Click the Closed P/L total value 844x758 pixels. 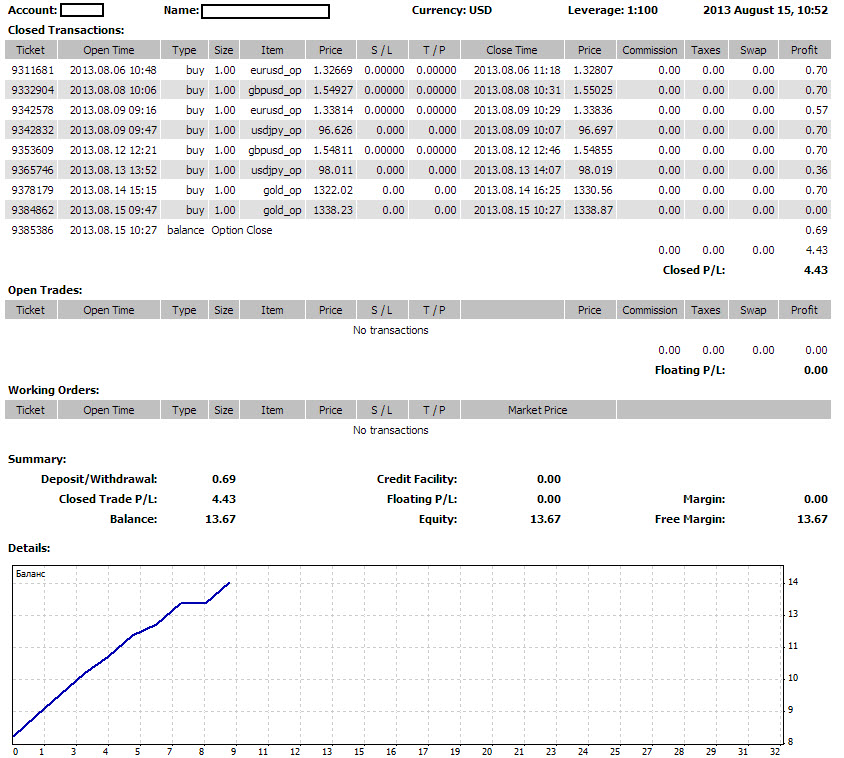(815, 270)
